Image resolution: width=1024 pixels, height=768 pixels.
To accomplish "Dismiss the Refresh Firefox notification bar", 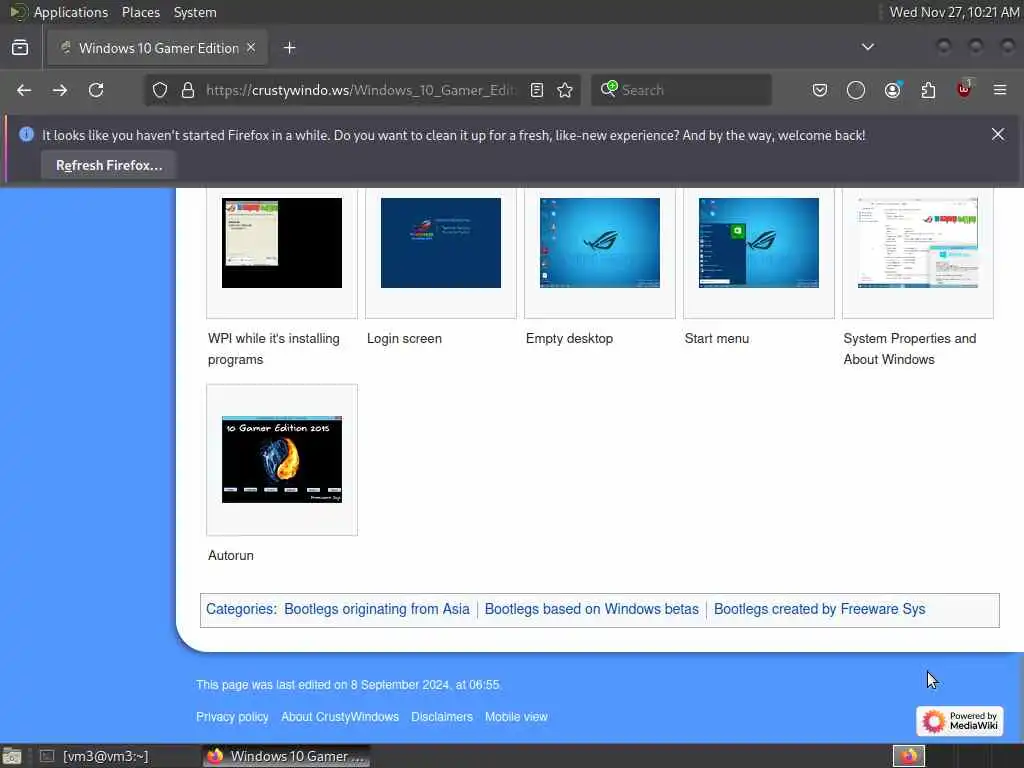I will [x=998, y=135].
